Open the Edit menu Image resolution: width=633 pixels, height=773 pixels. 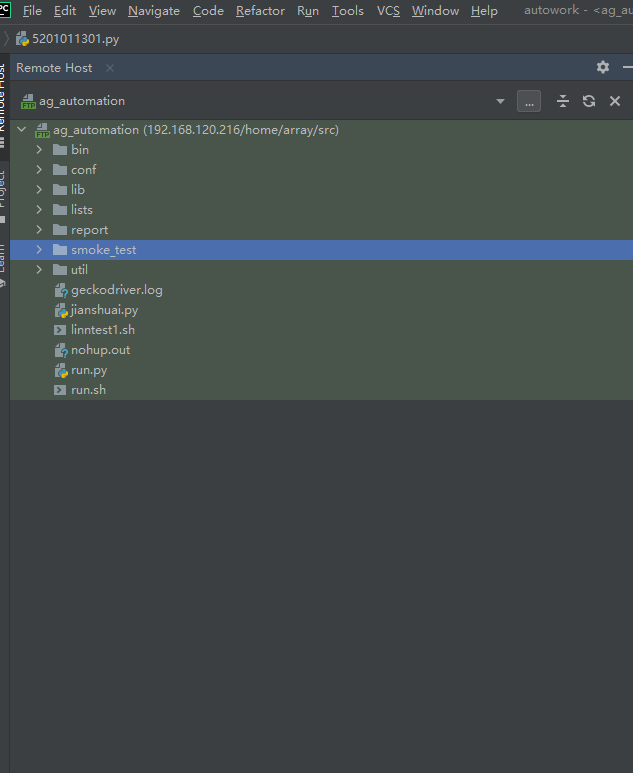click(x=65, y=11)
